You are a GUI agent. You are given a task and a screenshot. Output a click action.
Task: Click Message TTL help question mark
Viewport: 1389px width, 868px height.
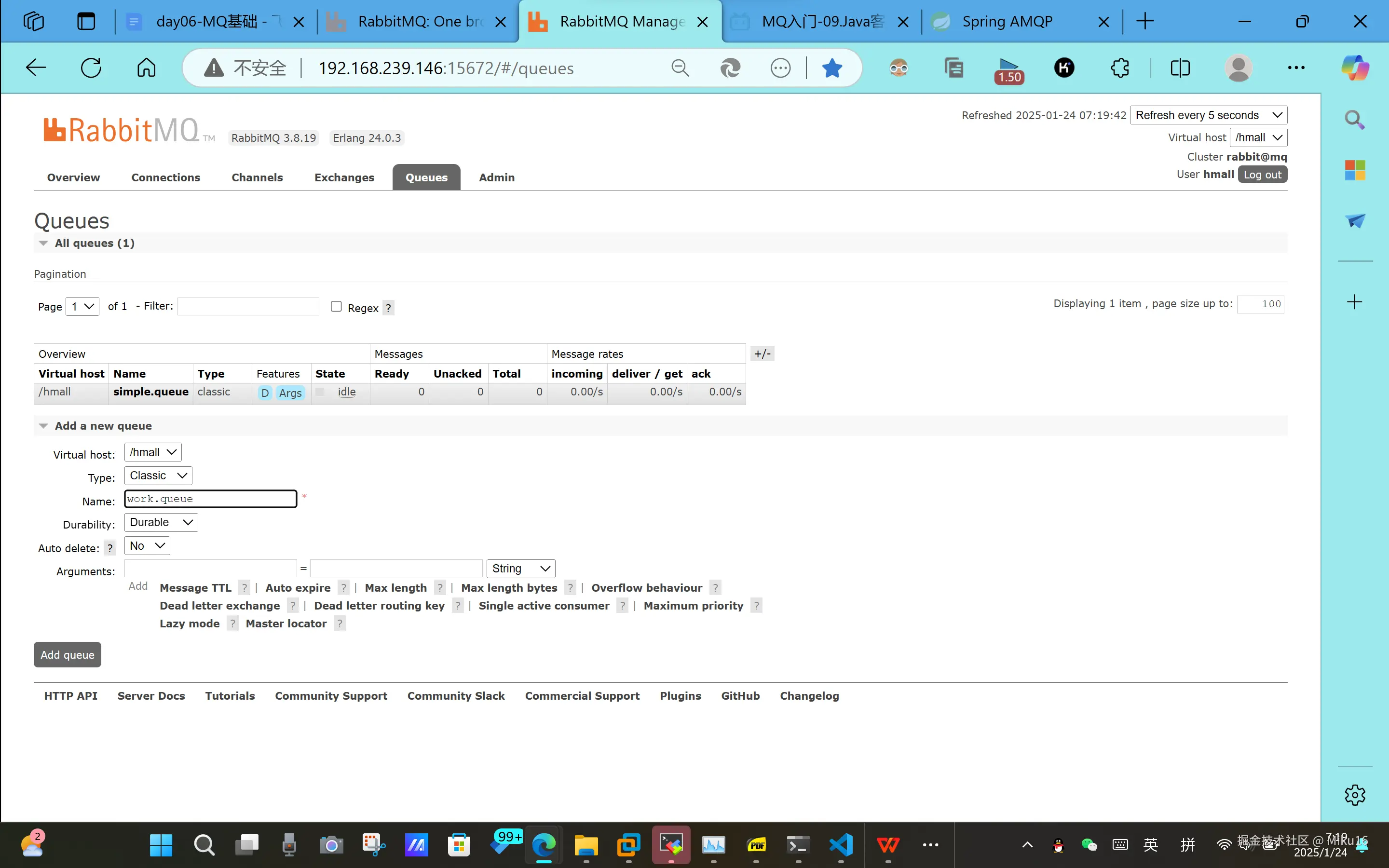pos(245,588)
